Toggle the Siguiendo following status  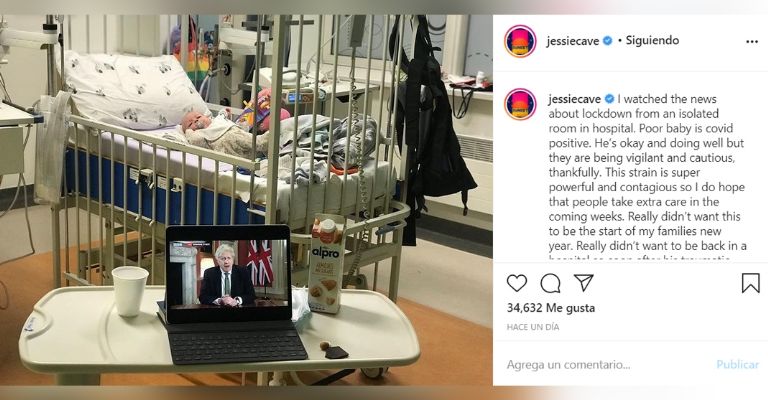point(652,41)
